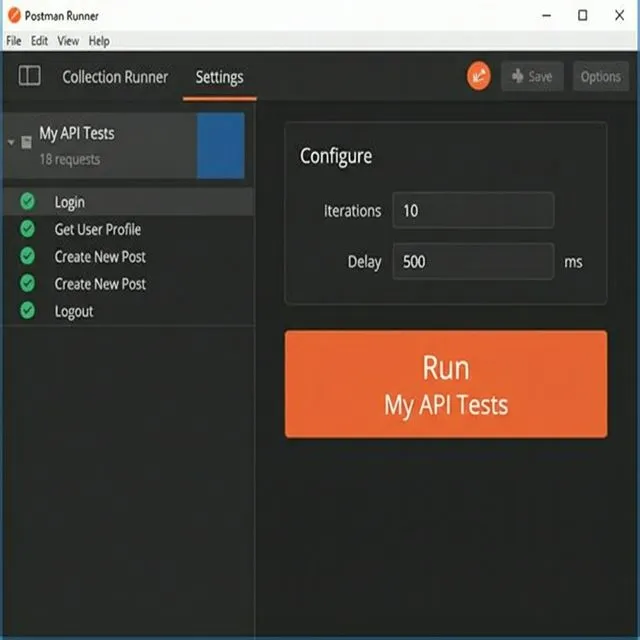Screen dimensions: 640x640
Task: Run the My API Tests collection
Action: 445,384
